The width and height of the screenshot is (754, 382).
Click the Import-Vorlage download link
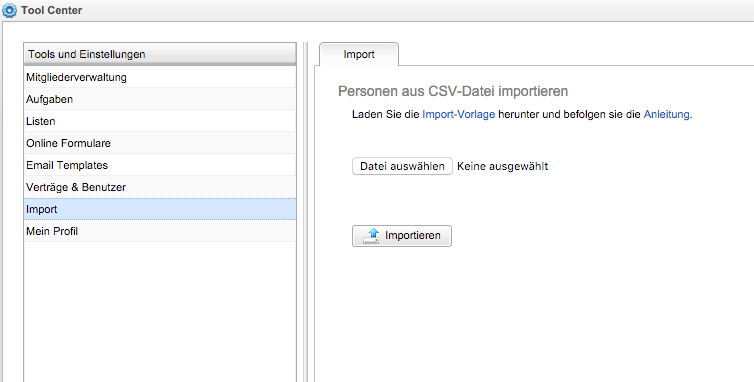[458, 115]
